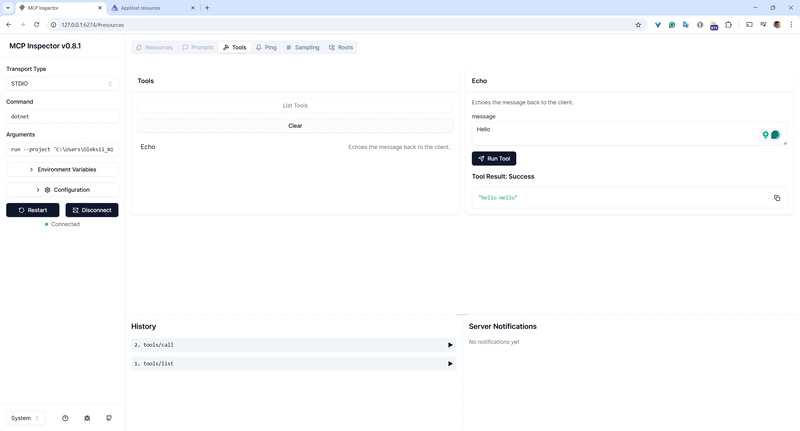Click the Connected status text

(65, 224)
